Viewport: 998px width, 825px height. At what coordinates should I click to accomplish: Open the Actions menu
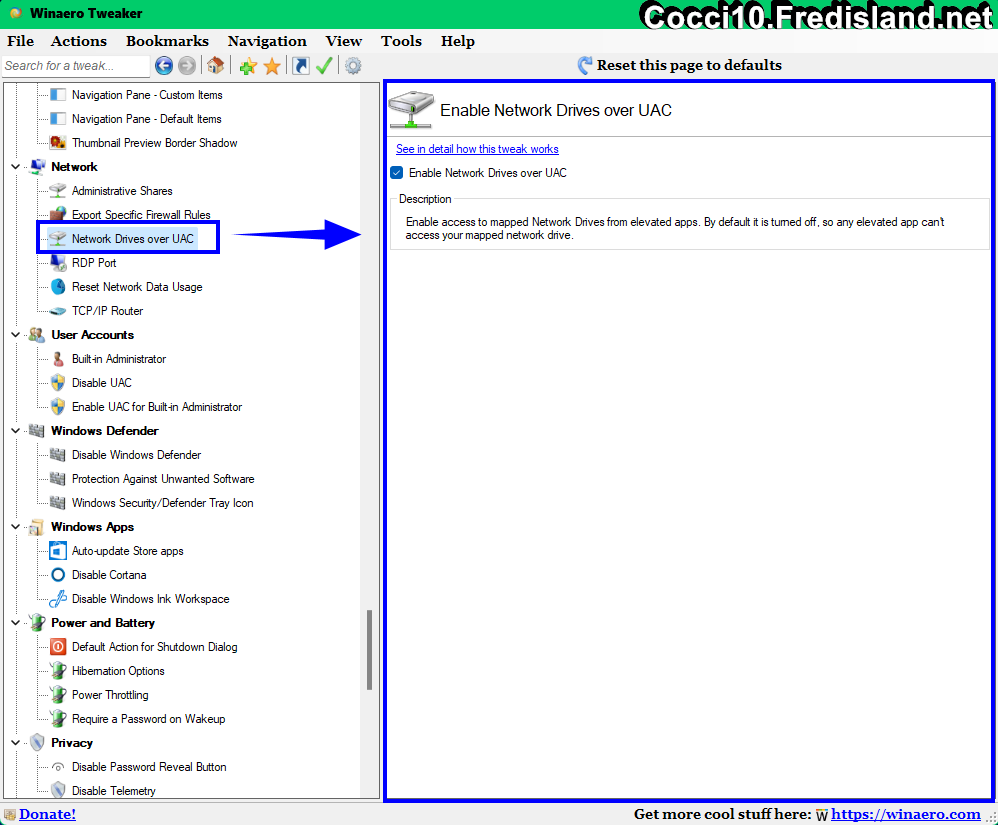[x=79, y=41]
